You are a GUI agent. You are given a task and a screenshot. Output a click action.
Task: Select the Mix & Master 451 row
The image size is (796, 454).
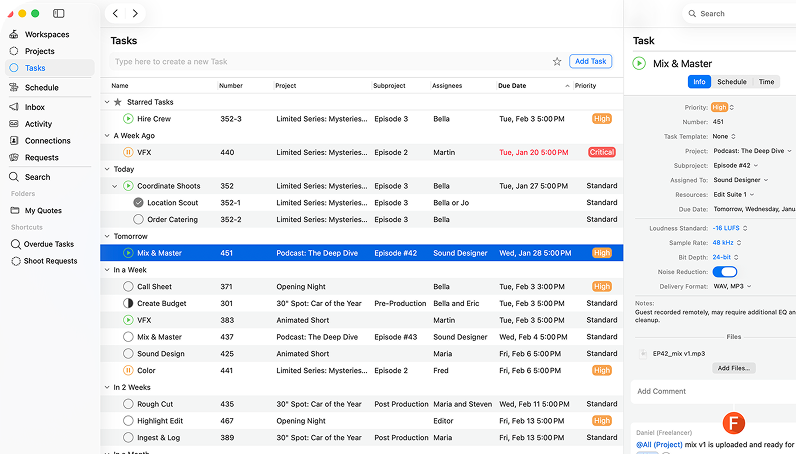tap(361, 253)
